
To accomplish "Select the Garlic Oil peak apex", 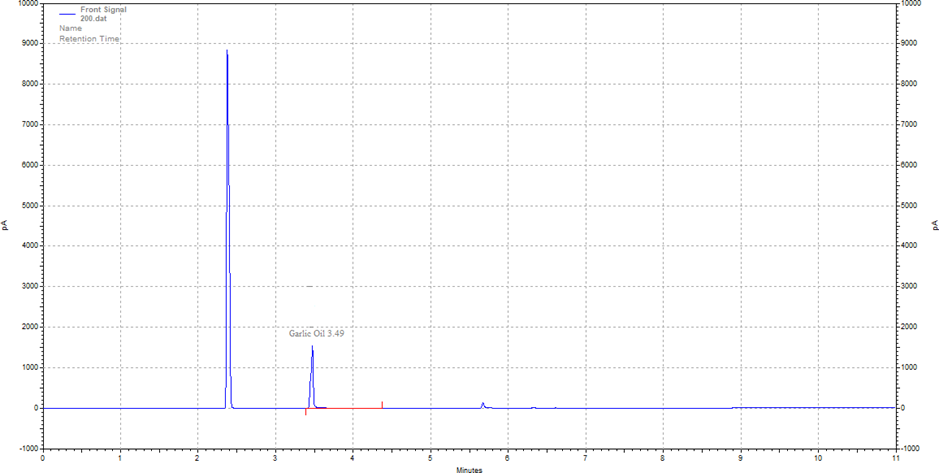I will 312,347.
